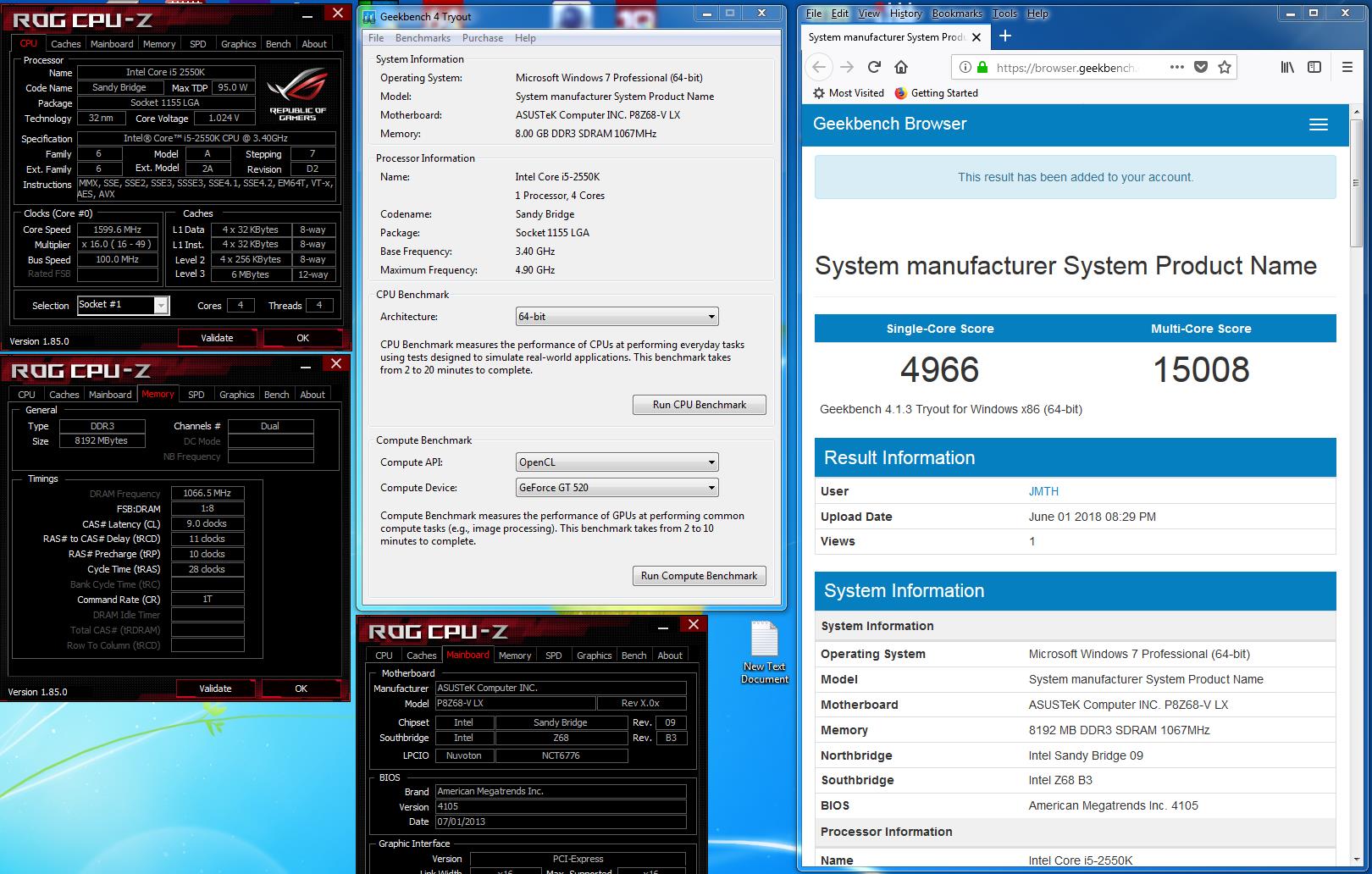Open View menu in Firefox
This screenshot has width=1372, height=874.
pyautogui.click(x=869, y=14)
